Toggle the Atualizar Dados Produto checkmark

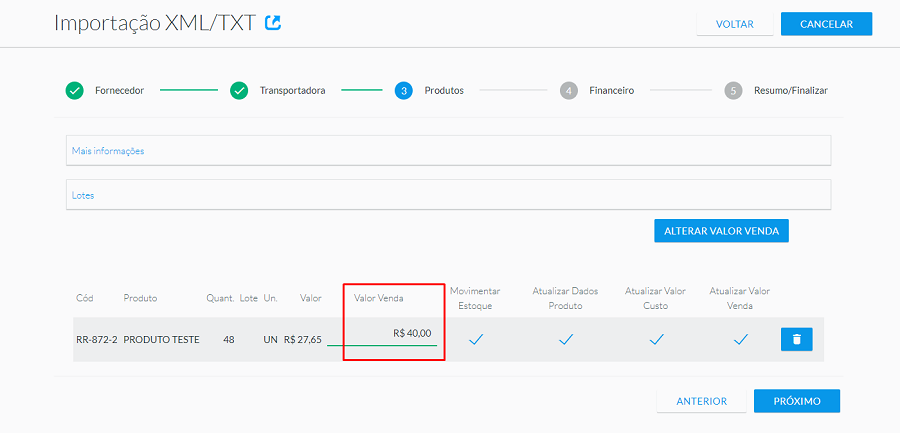(565, 339)
